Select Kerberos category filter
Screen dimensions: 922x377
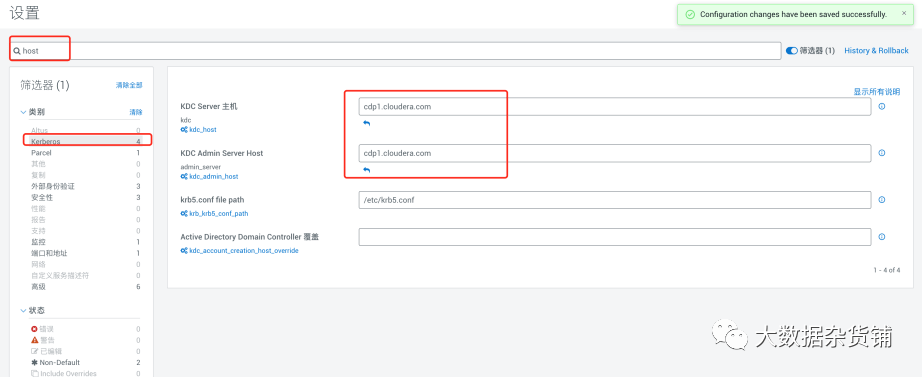tap(85, 142)
